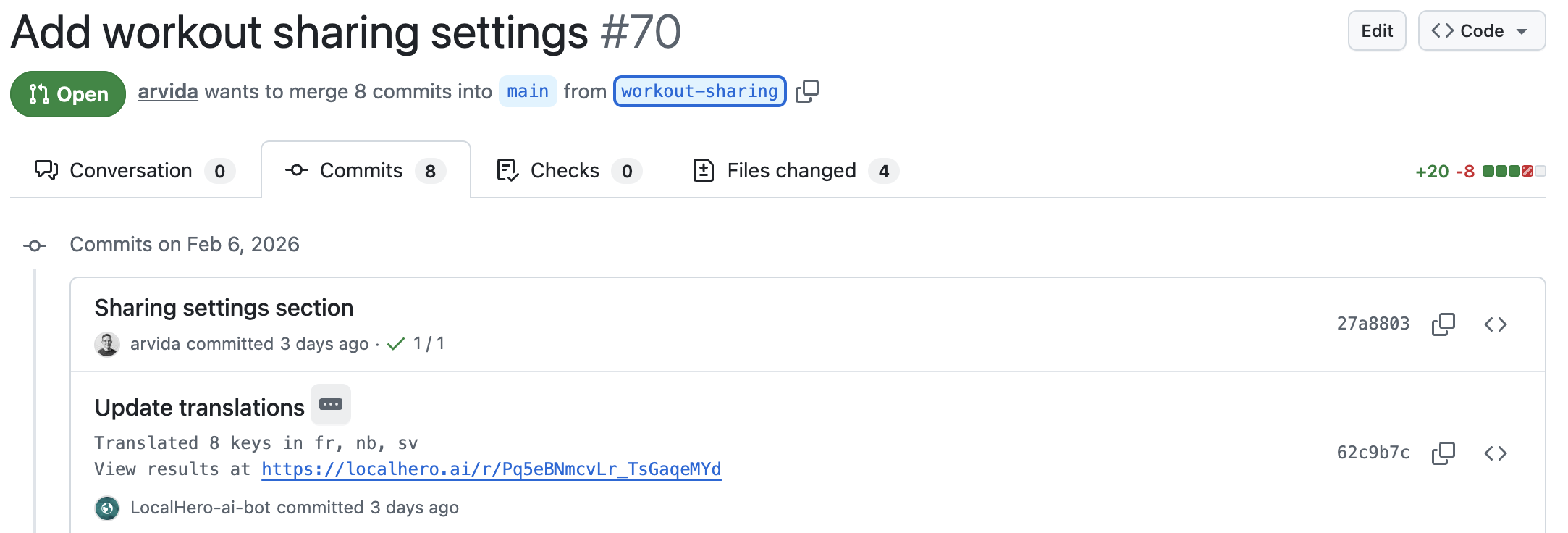
Task: Collapse the commit timeline marker
Action: tap(34, 245)
